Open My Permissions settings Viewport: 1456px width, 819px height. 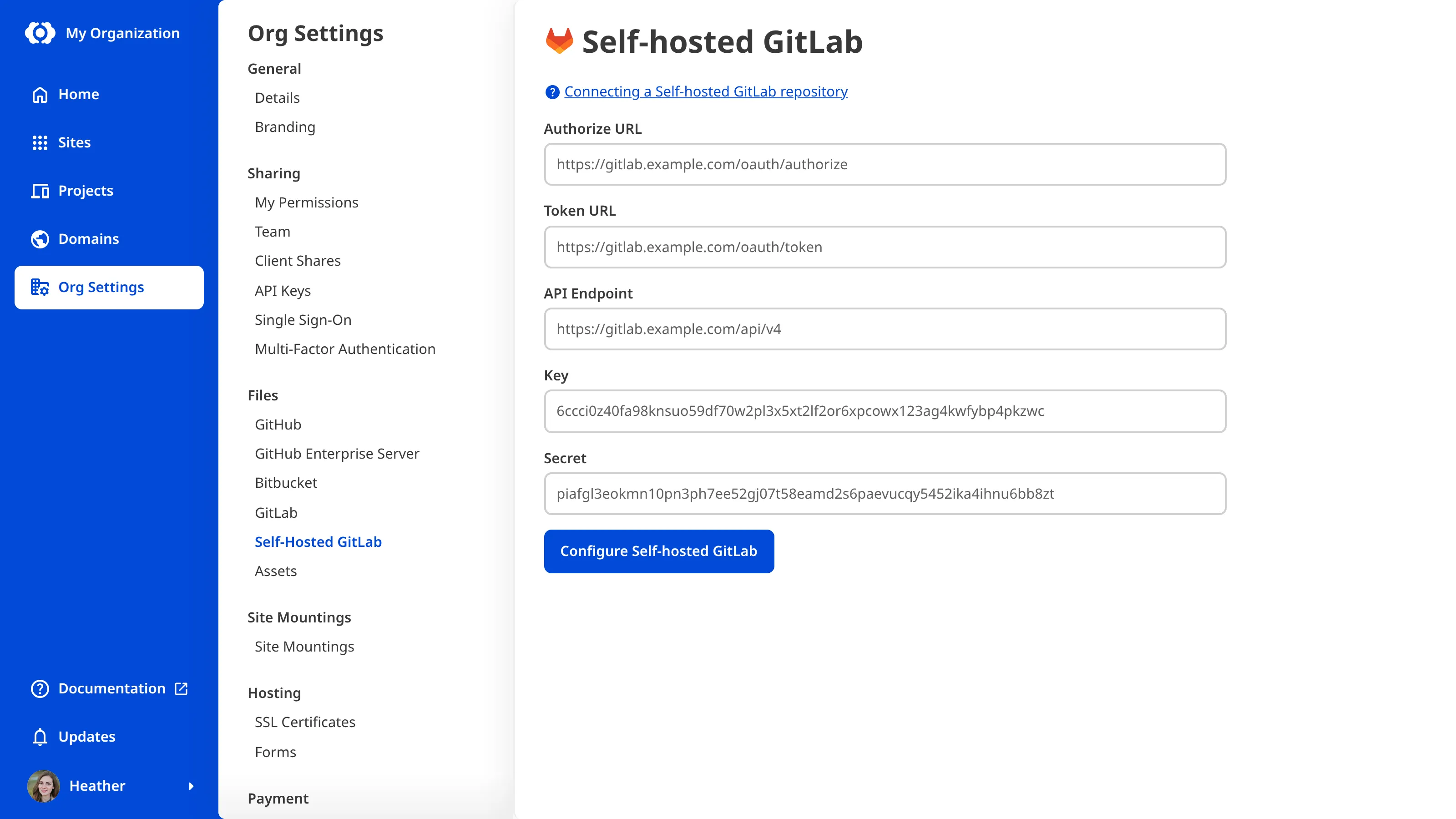[x=306, y=202]
